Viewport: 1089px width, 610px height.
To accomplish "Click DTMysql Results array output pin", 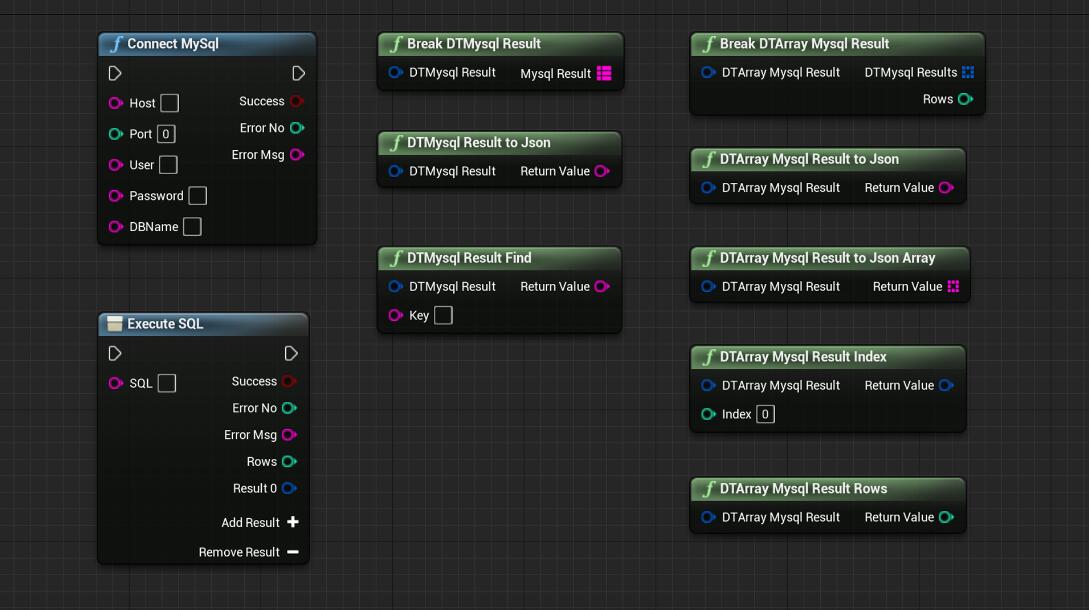I will click(x=967, y=72).
